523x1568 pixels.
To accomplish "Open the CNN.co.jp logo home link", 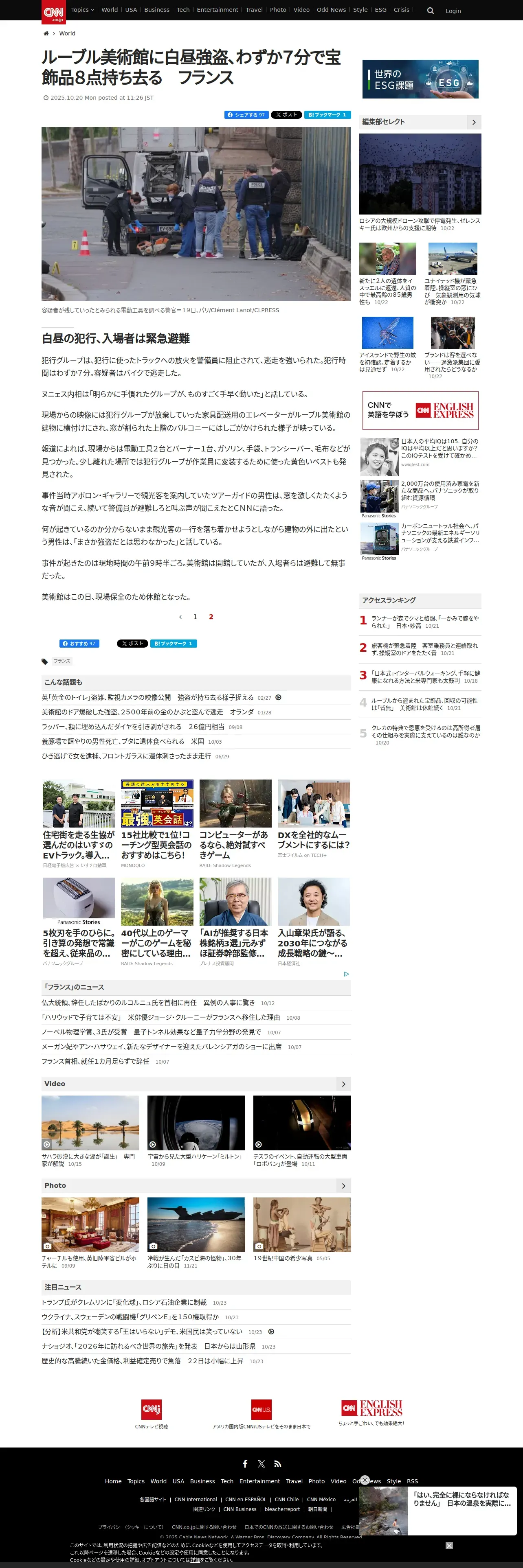I will pos(54,11).
